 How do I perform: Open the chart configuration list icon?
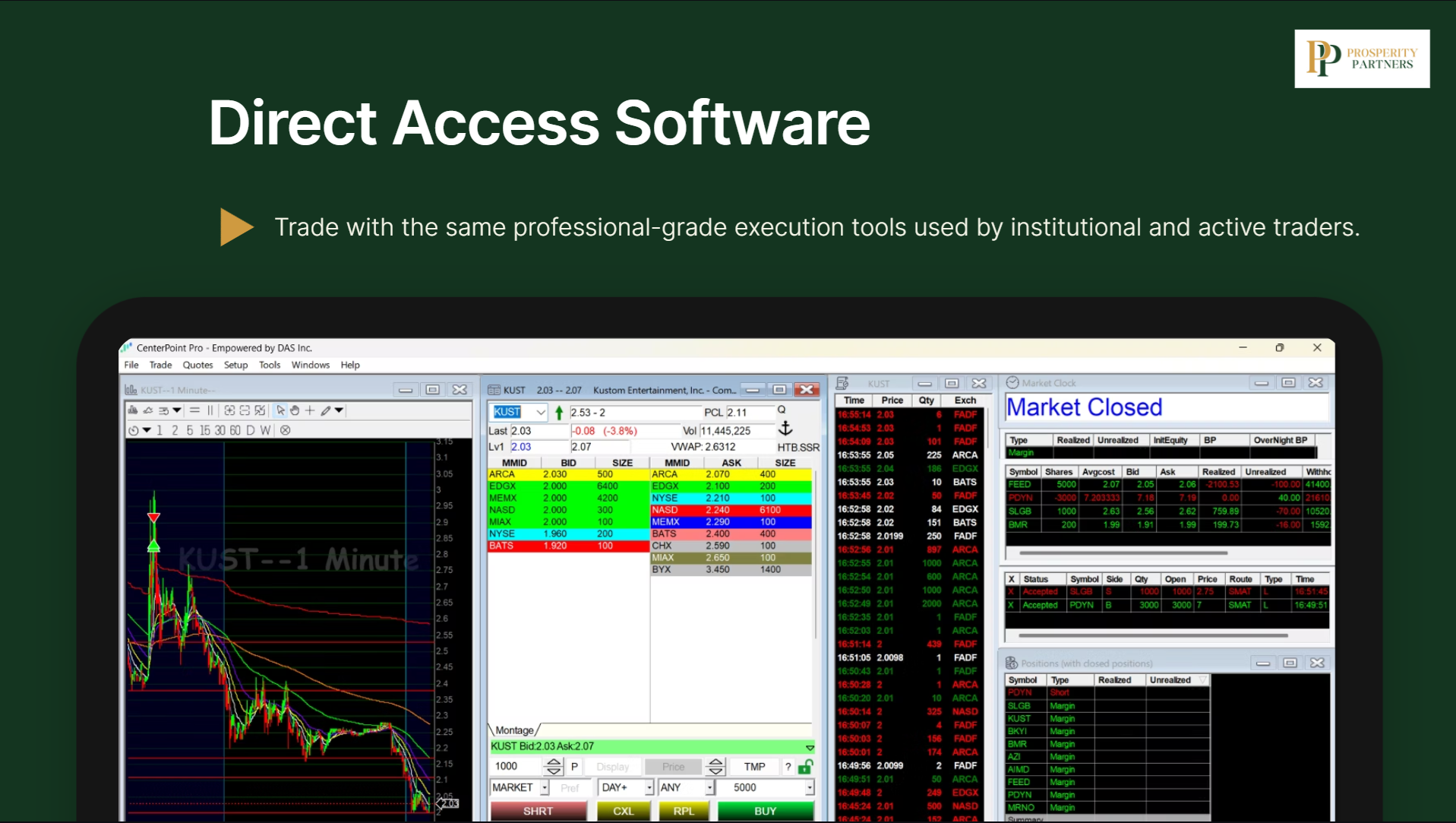pyautogui.click(x=163, y=410)
